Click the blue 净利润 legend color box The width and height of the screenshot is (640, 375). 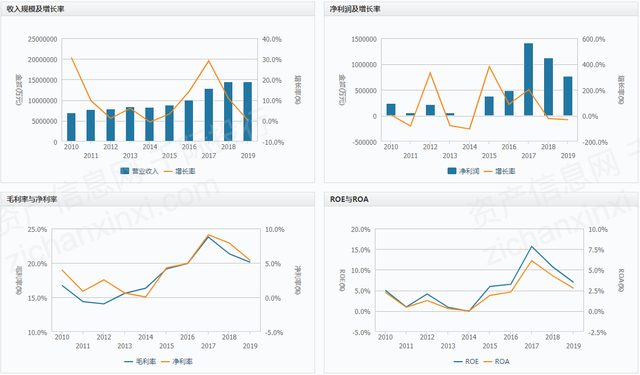pos(452,171)
